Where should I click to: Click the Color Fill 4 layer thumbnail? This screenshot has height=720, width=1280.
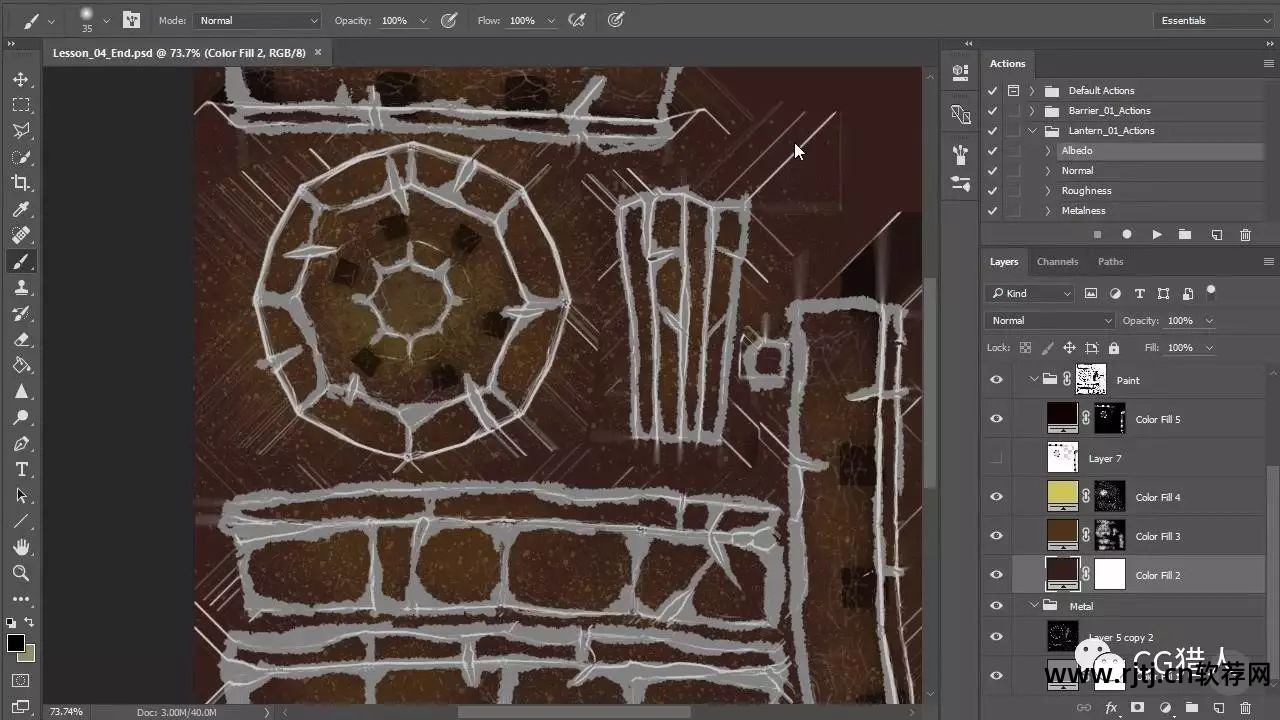coord(1062,496)
